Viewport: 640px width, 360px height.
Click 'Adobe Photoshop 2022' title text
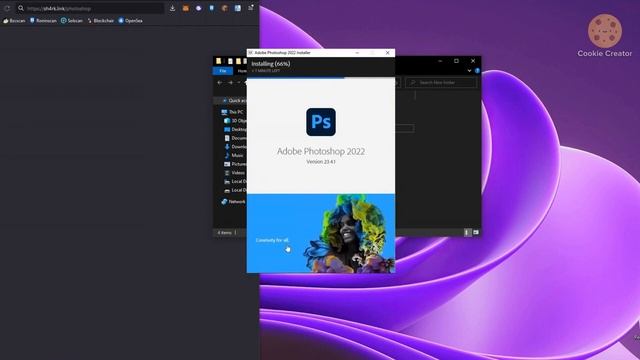pos(321,151)
